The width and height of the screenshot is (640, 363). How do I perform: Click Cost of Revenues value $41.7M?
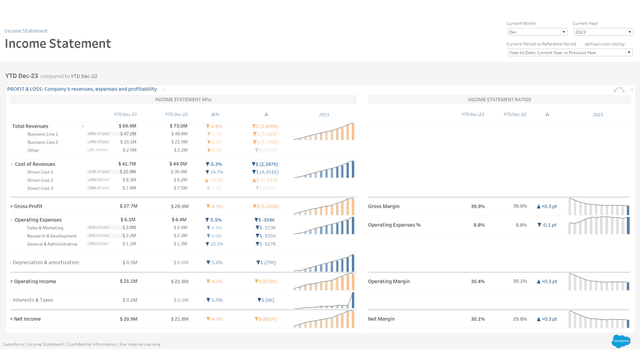pyautogui.click(x=128, y=164)
